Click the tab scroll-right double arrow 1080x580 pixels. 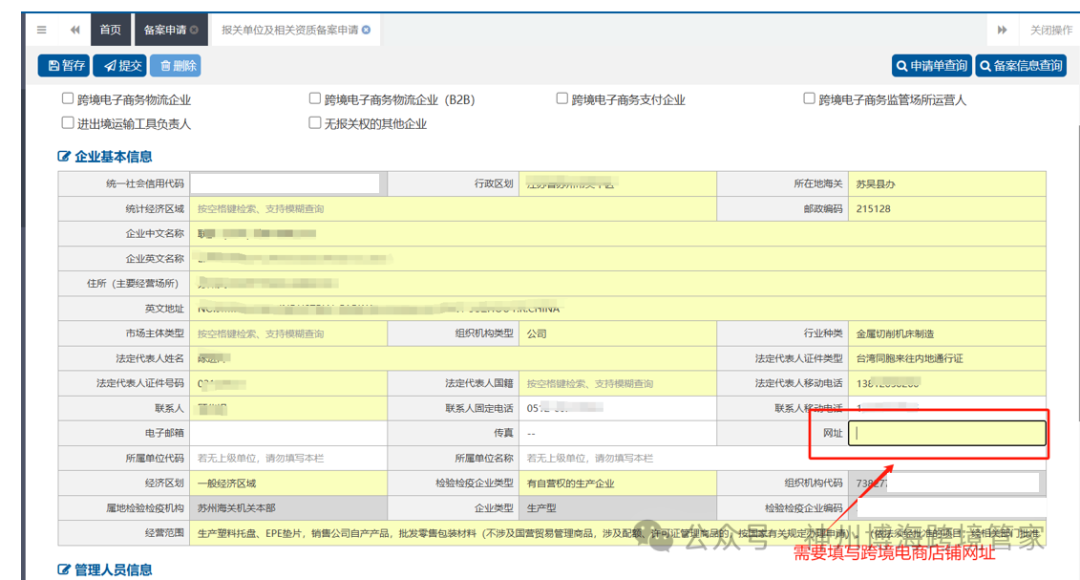[x=1002, y=30]
